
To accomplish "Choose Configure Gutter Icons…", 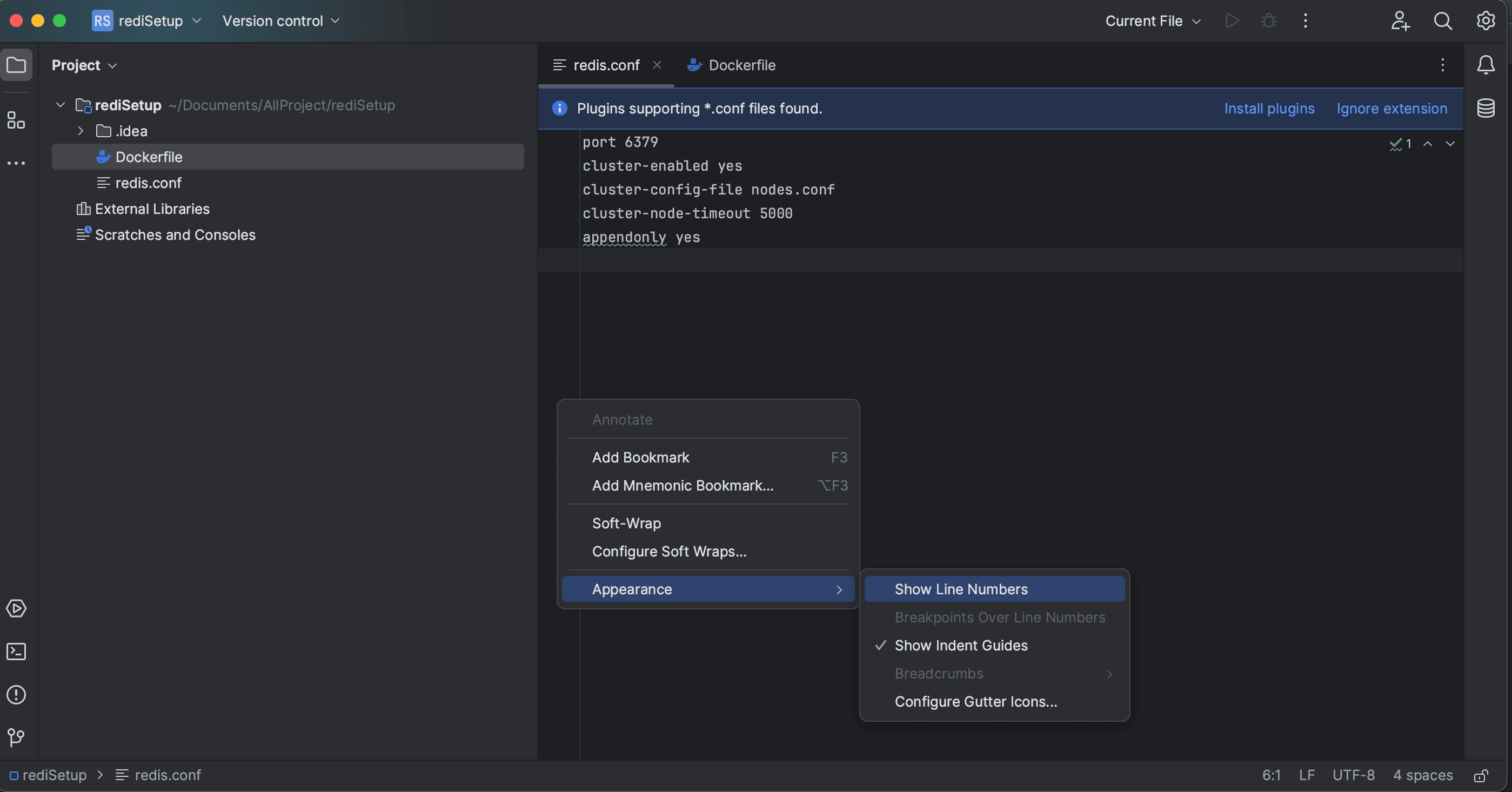I will point(994,702).
